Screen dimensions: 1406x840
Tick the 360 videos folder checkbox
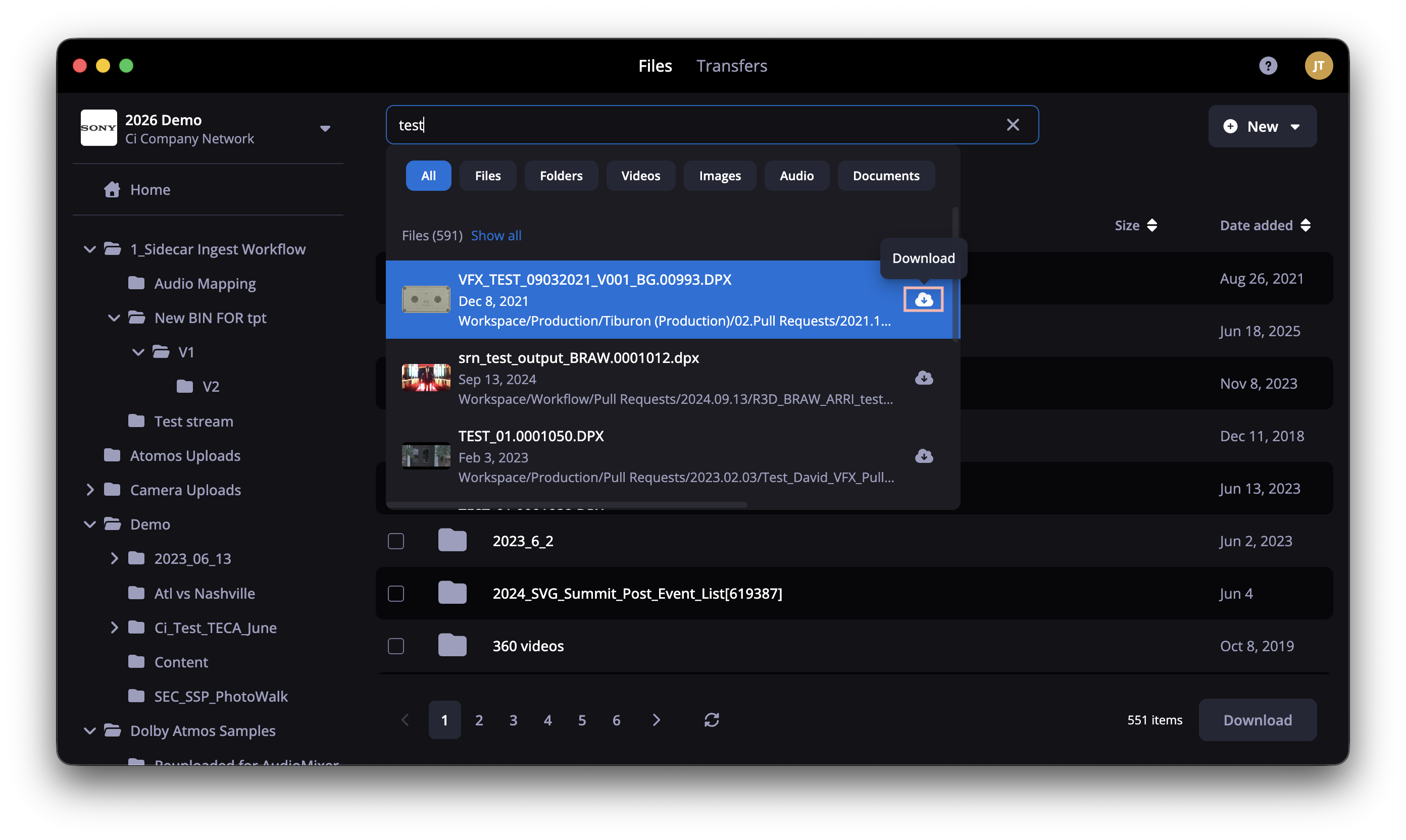pos(396,646)
